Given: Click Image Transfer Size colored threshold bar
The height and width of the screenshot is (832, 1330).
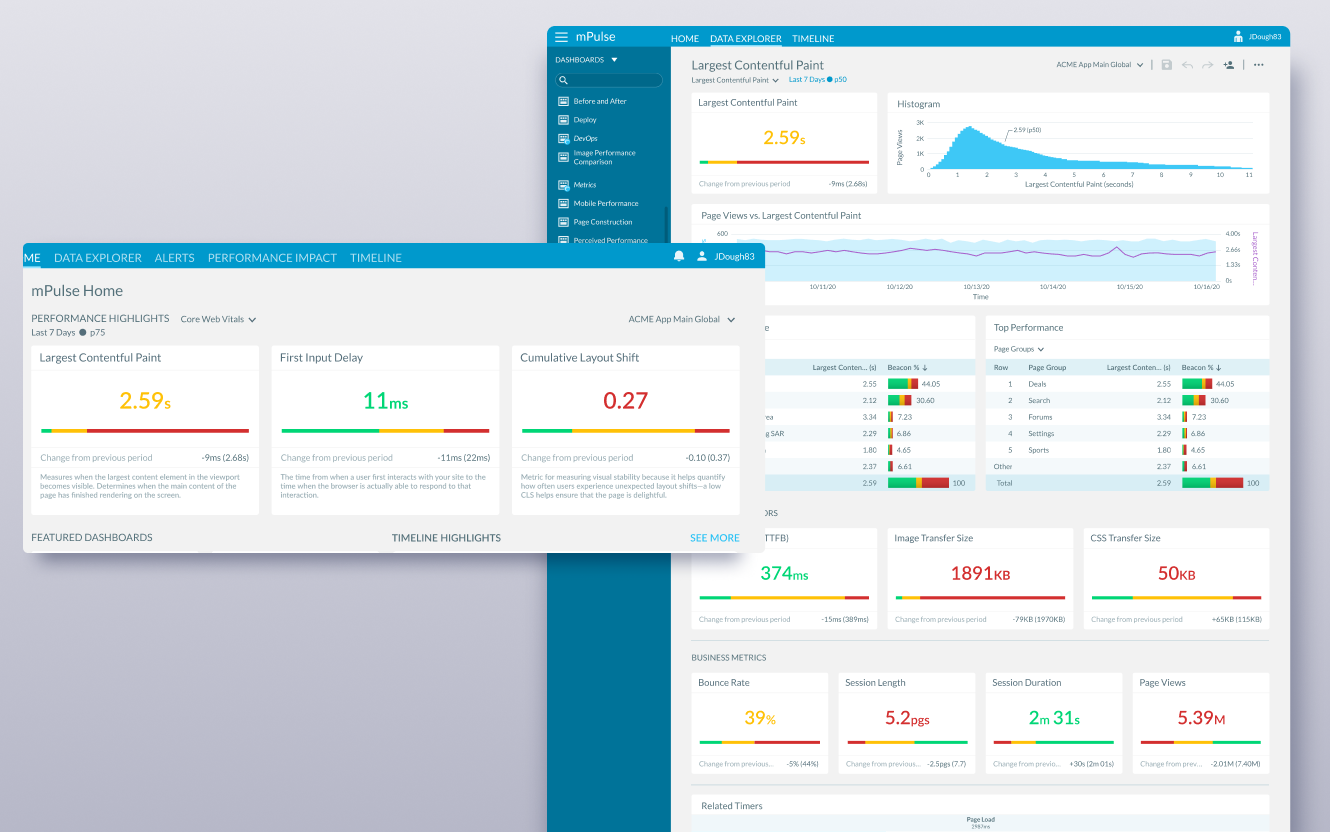Looking at the screenshot, I should 980,598.
